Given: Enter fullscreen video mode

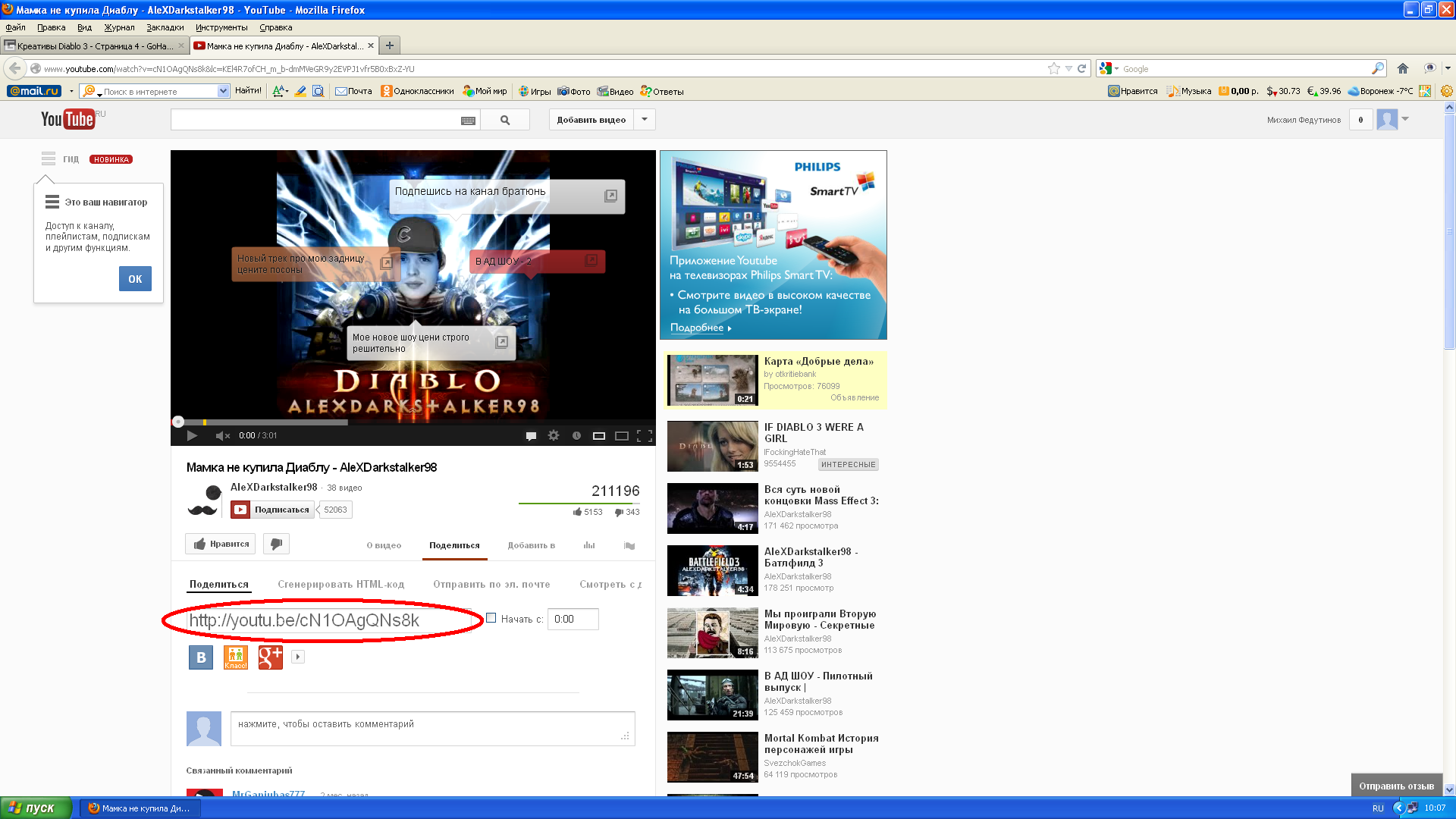Looking at the screenshot, I should tap(645, 435).
